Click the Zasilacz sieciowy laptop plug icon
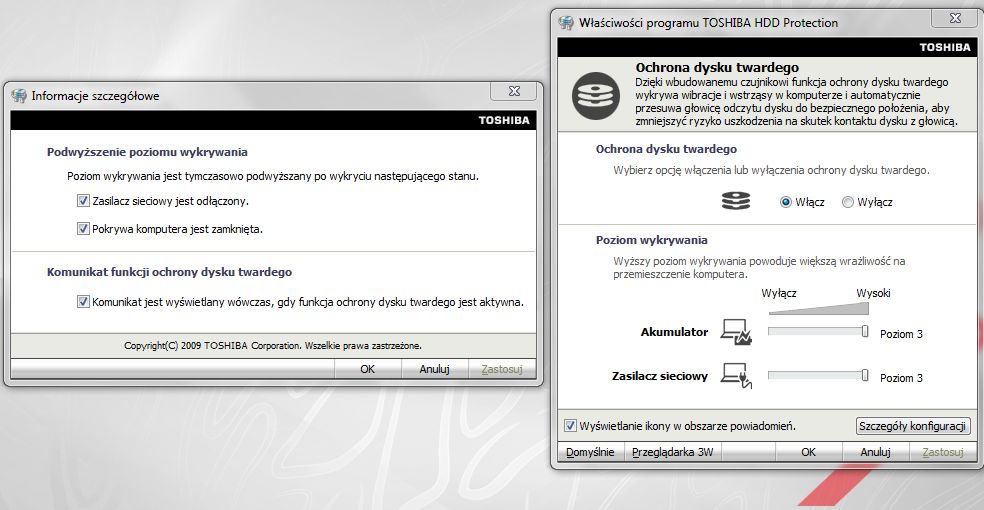The width and height of the screenshot is (984, 510). point(736,376)
